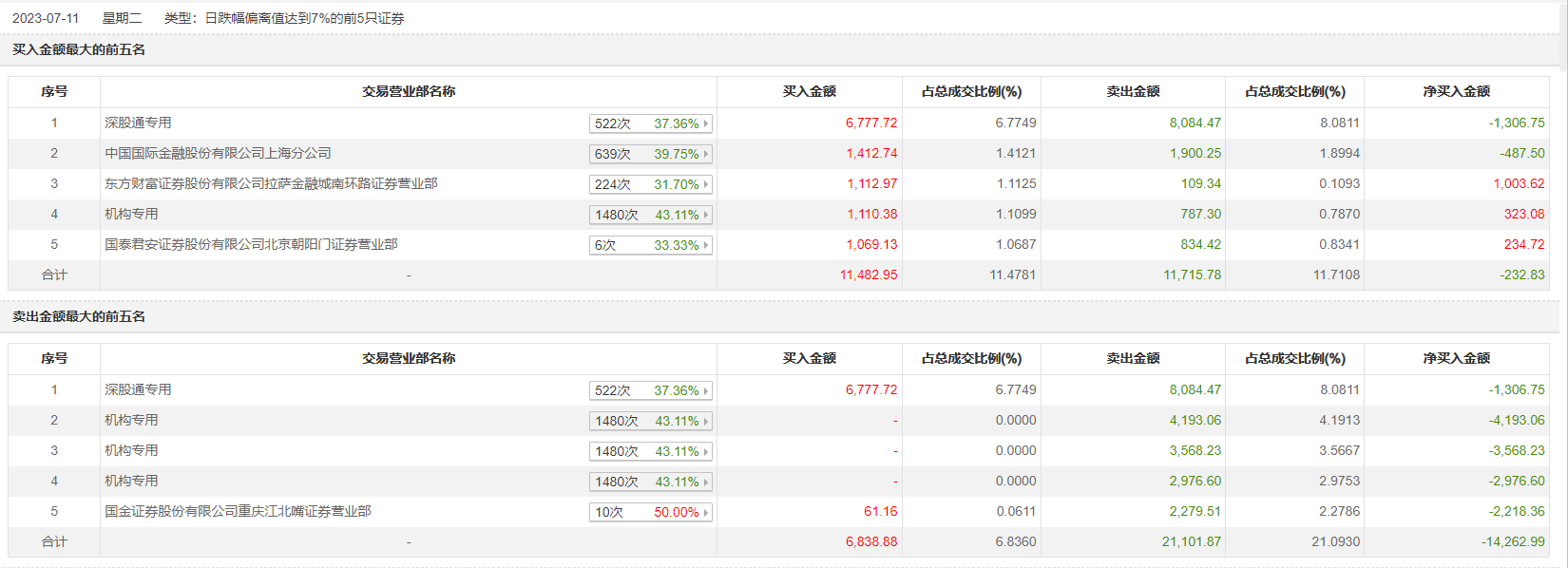Expand 1480次 box for third-ranked seller
The image size is (1568, 568).
coord(650,451)
